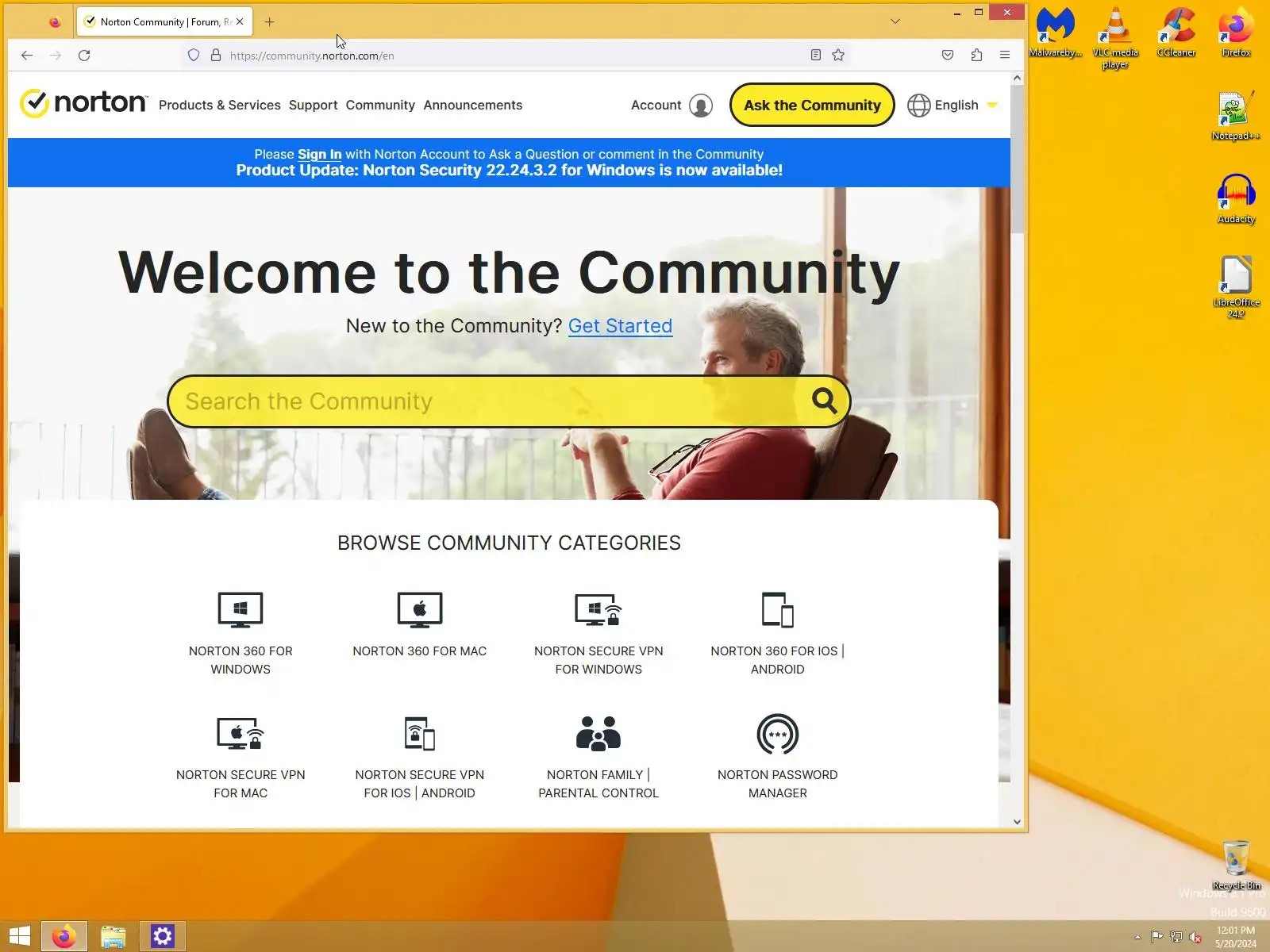The image size is (1270, 952).
Task: Open the Support menu item
Action: (313, 105)
